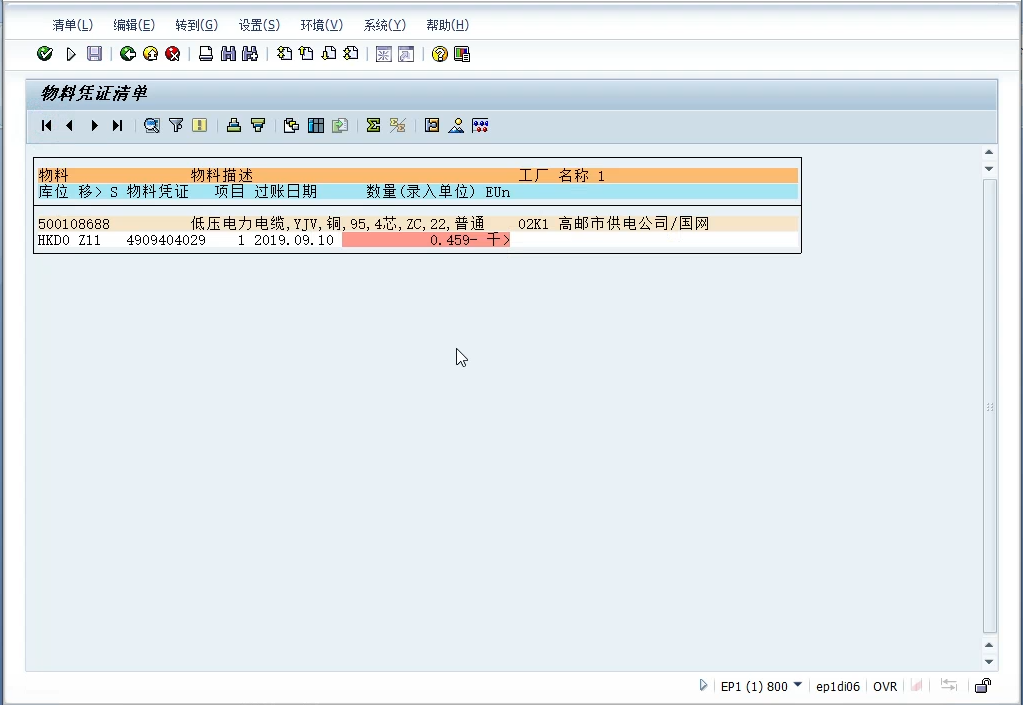Select the red quantity cell 0.459-
This screenshot has width=1023, height=705.
425,240
